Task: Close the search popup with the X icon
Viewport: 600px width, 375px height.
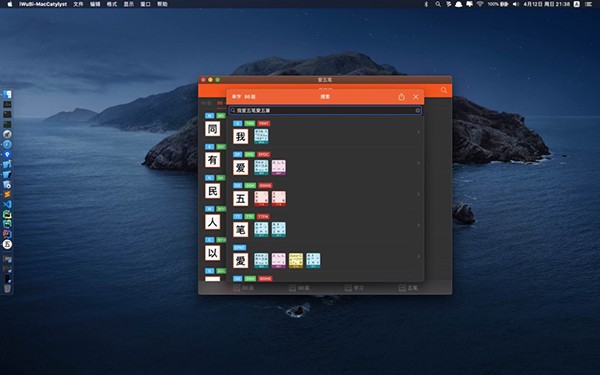Action: 416,97
